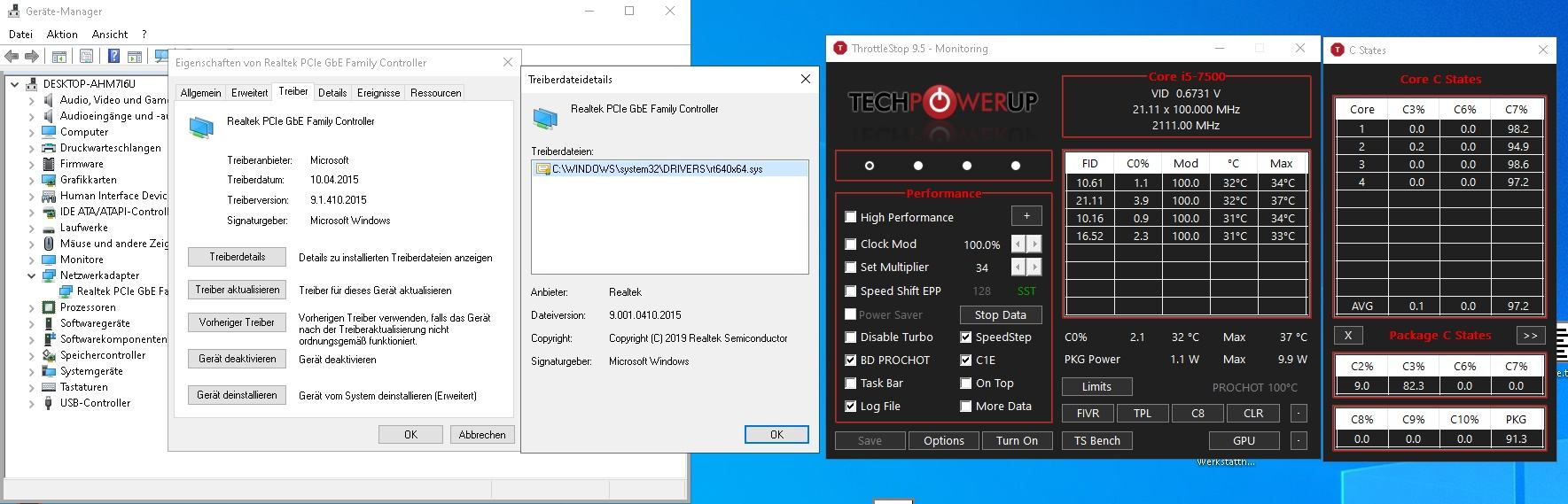Switch to the Allgemein tab
This screenshot has width=1568, height=504.
point(200,92)
